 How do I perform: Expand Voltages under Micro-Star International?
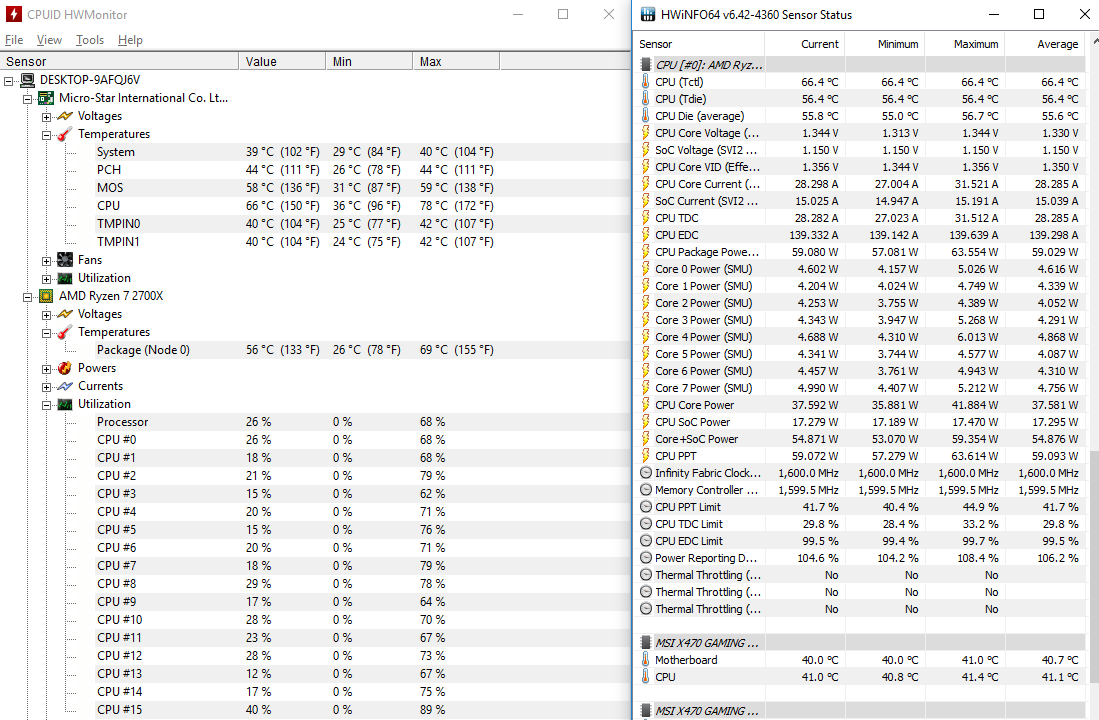pyautogui.click(x=46, y=116)
